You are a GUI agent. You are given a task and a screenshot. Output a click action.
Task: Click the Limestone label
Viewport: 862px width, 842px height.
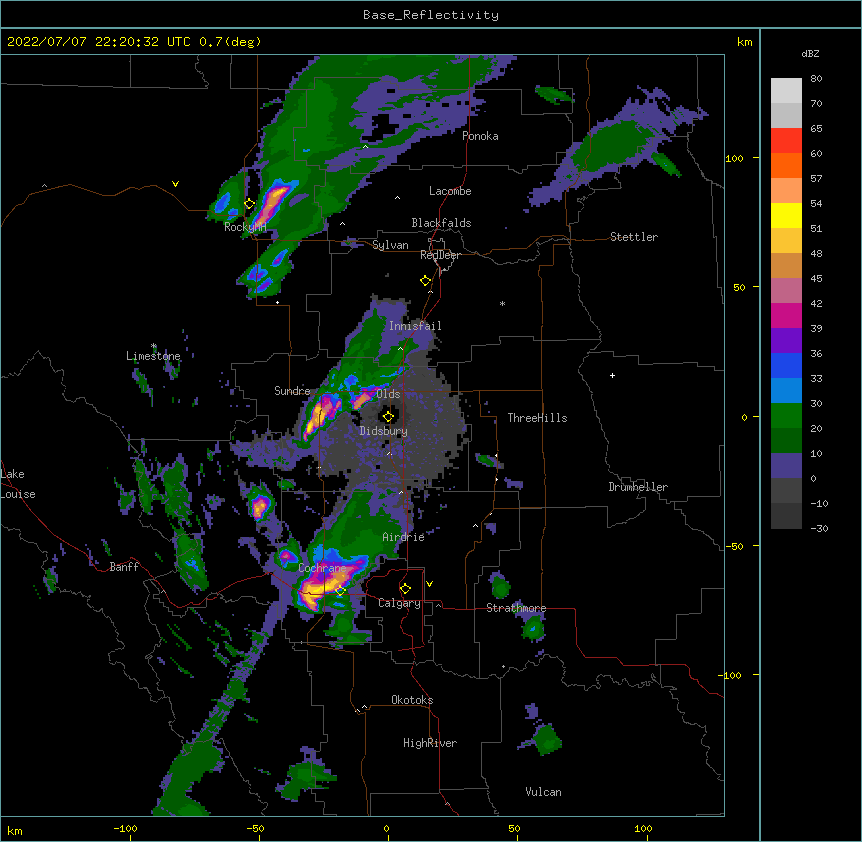[x=153, y=356]
